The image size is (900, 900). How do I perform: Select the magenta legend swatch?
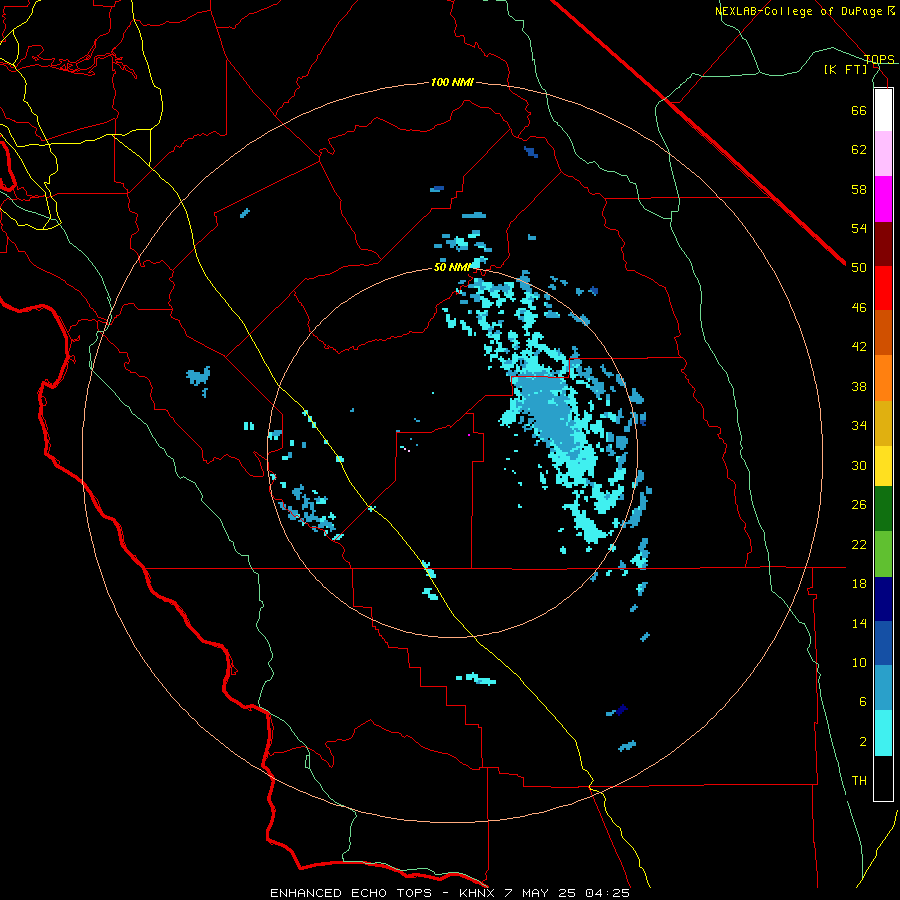pyautogui.click(x=883, y=199)
